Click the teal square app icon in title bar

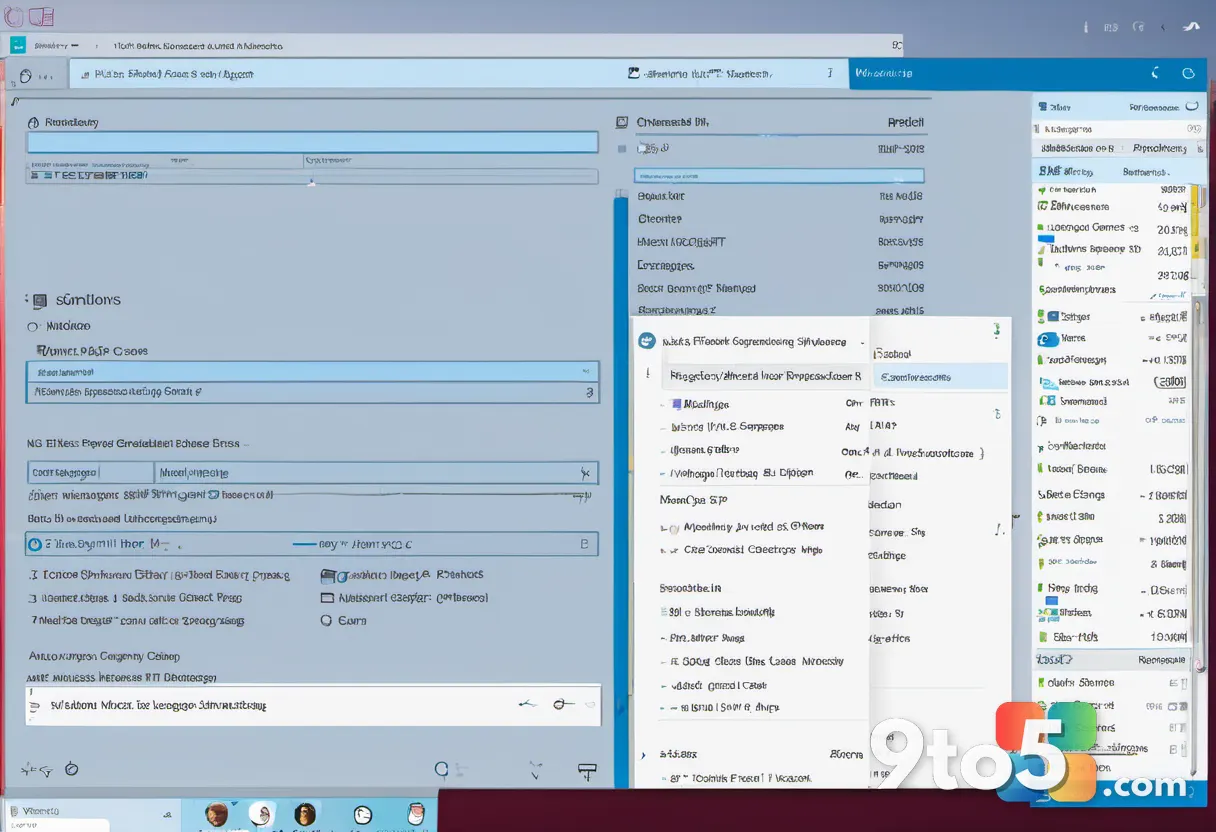point(18,45)
